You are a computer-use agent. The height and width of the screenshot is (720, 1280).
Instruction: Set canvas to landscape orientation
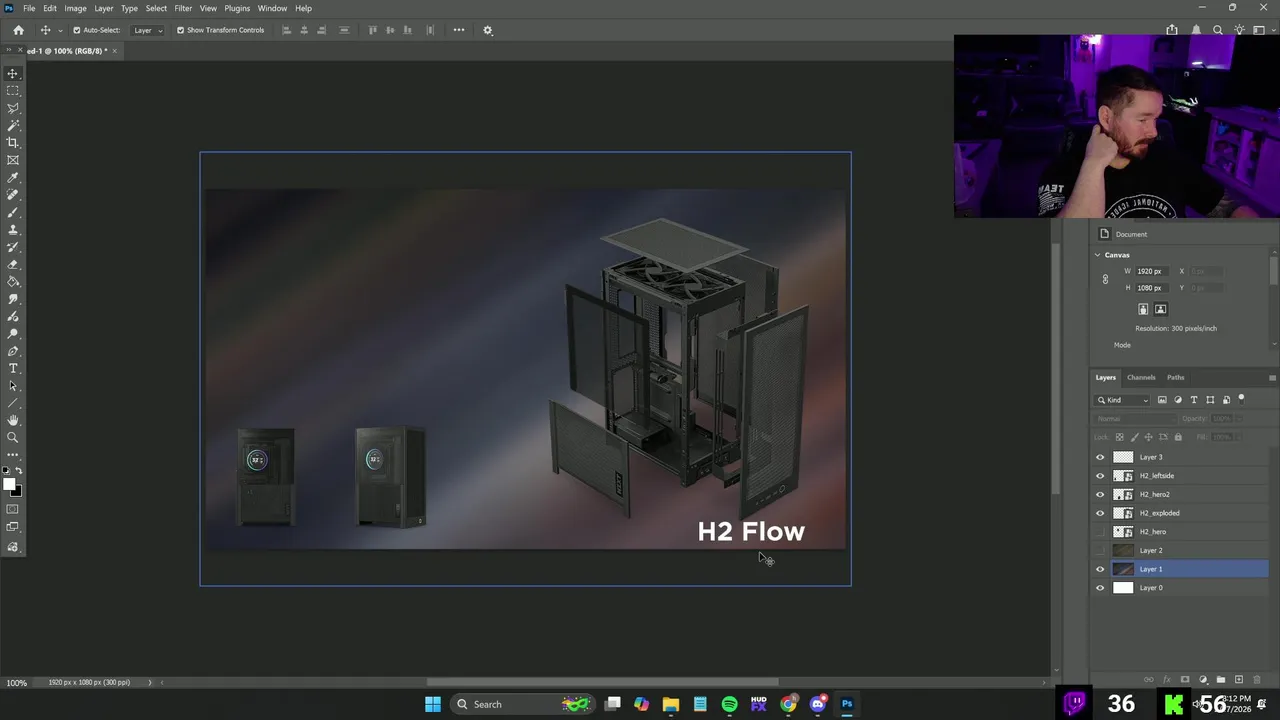tap(1160, 309)
